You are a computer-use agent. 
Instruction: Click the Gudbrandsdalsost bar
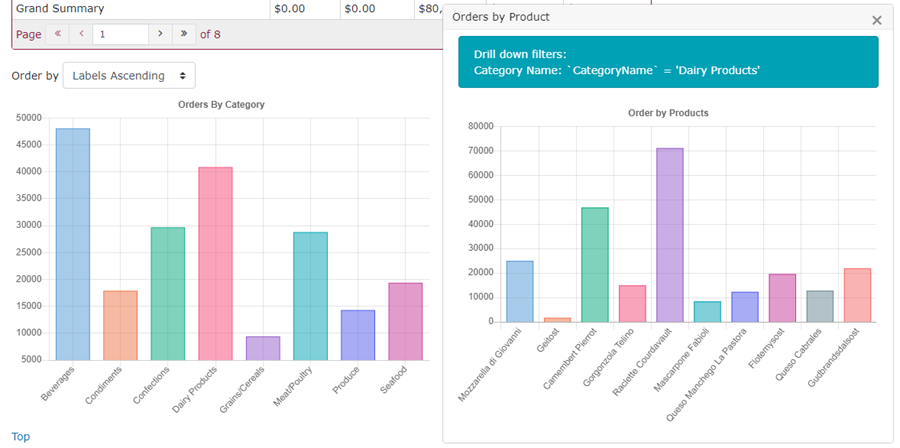point(858,294)
